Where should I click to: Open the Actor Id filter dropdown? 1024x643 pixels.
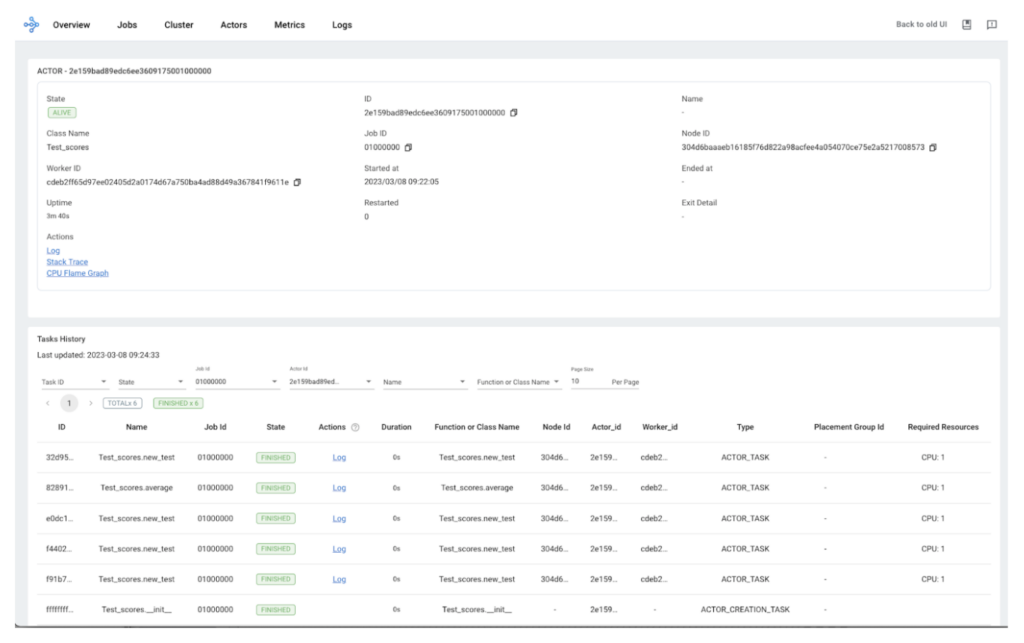323,381
